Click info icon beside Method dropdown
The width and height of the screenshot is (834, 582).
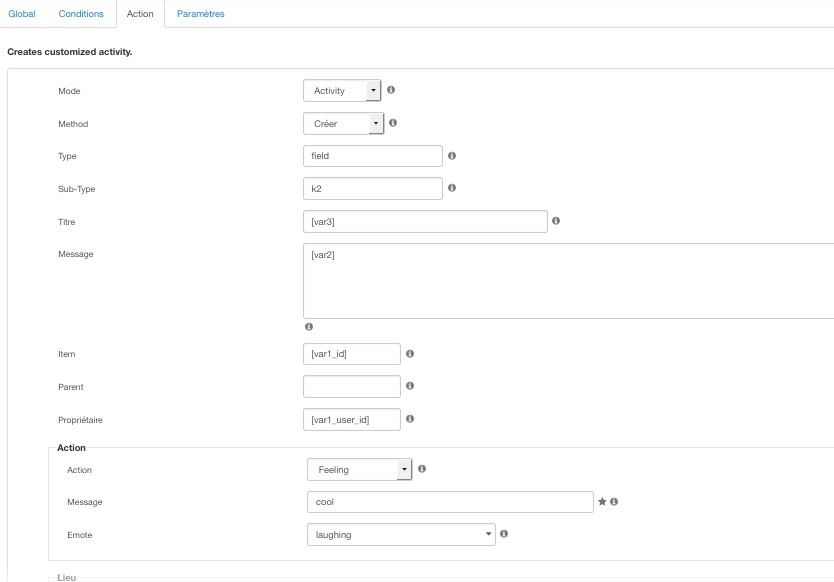(x=393, y=123)
